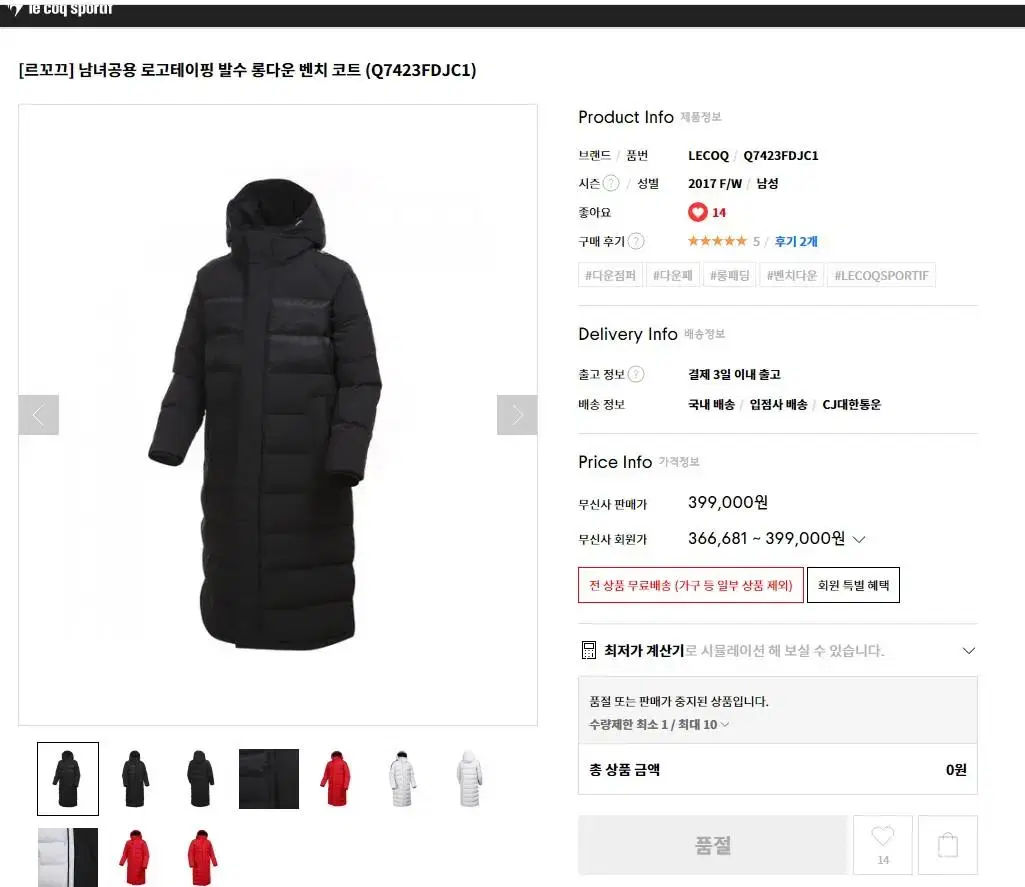Open the 후기 2개 reviews link
The image size is (1025, 887).
click(796, 241)
